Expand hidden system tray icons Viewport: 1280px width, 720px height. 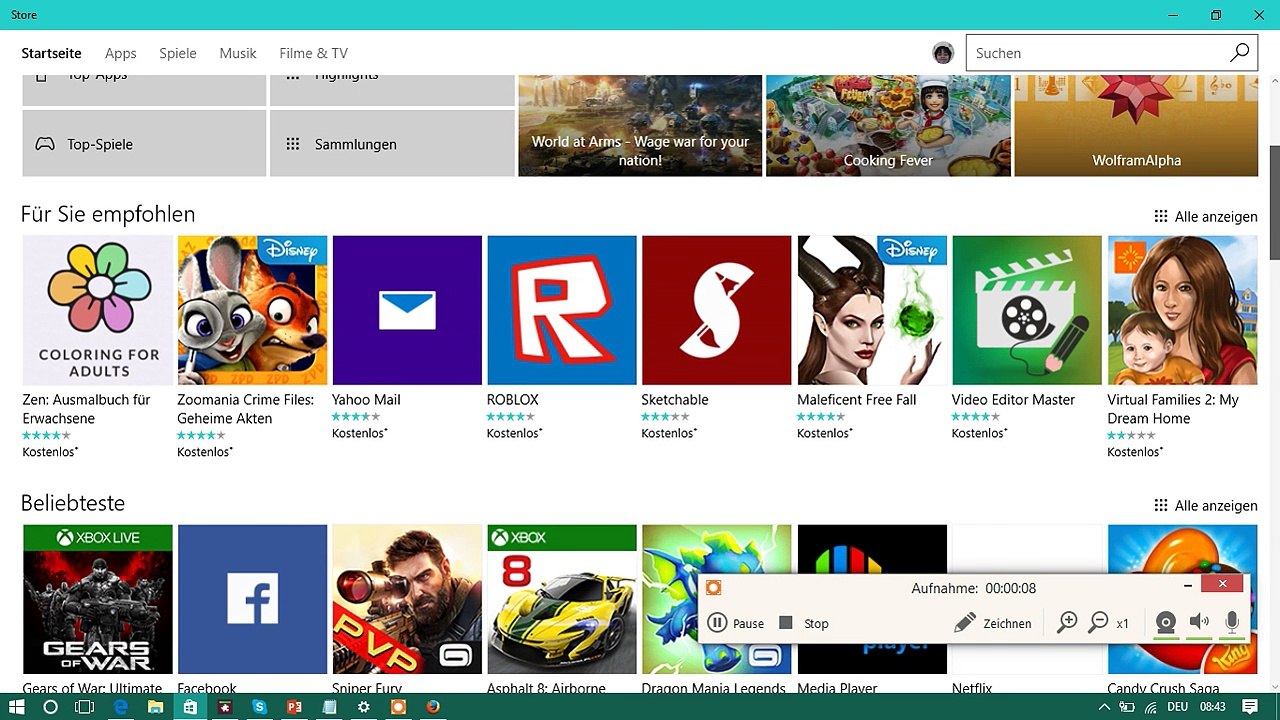click(1104, 707)
